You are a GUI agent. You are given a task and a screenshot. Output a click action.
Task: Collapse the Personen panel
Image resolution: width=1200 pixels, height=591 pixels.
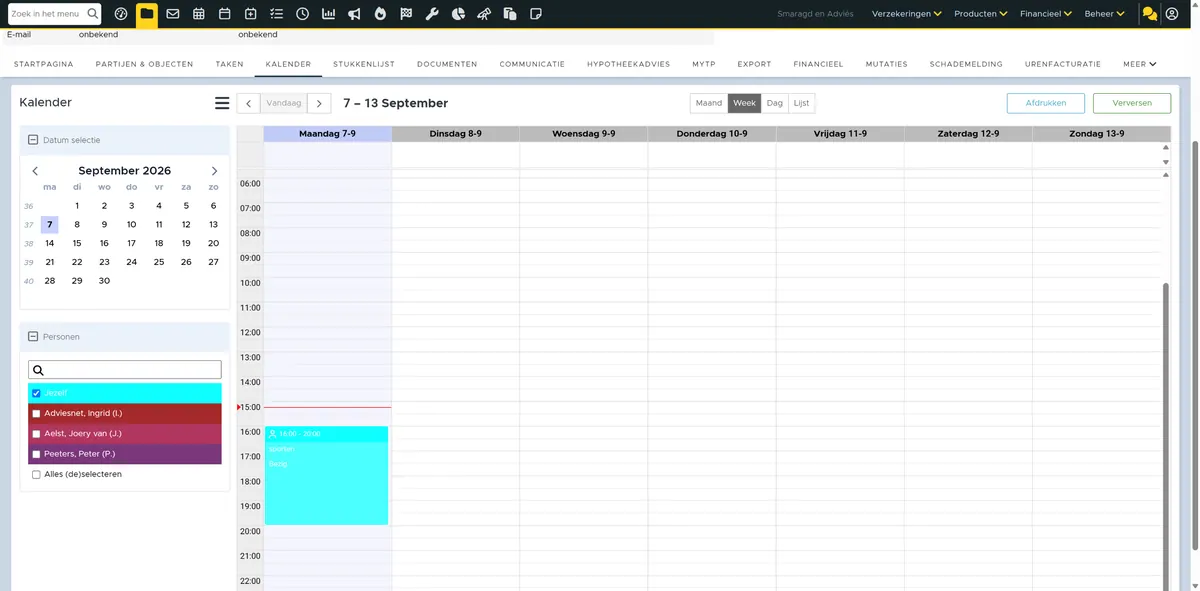(33, 337)
